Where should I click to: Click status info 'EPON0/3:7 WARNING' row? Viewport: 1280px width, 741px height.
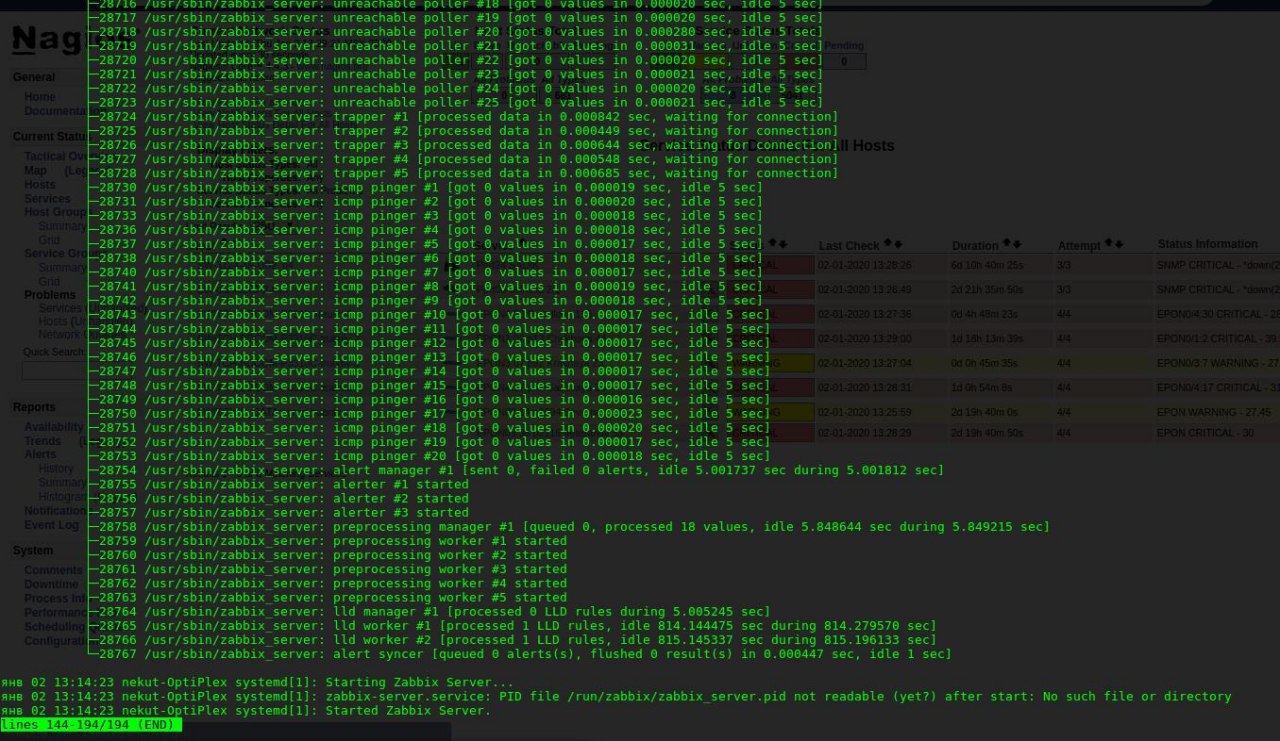click(1217, 363)
